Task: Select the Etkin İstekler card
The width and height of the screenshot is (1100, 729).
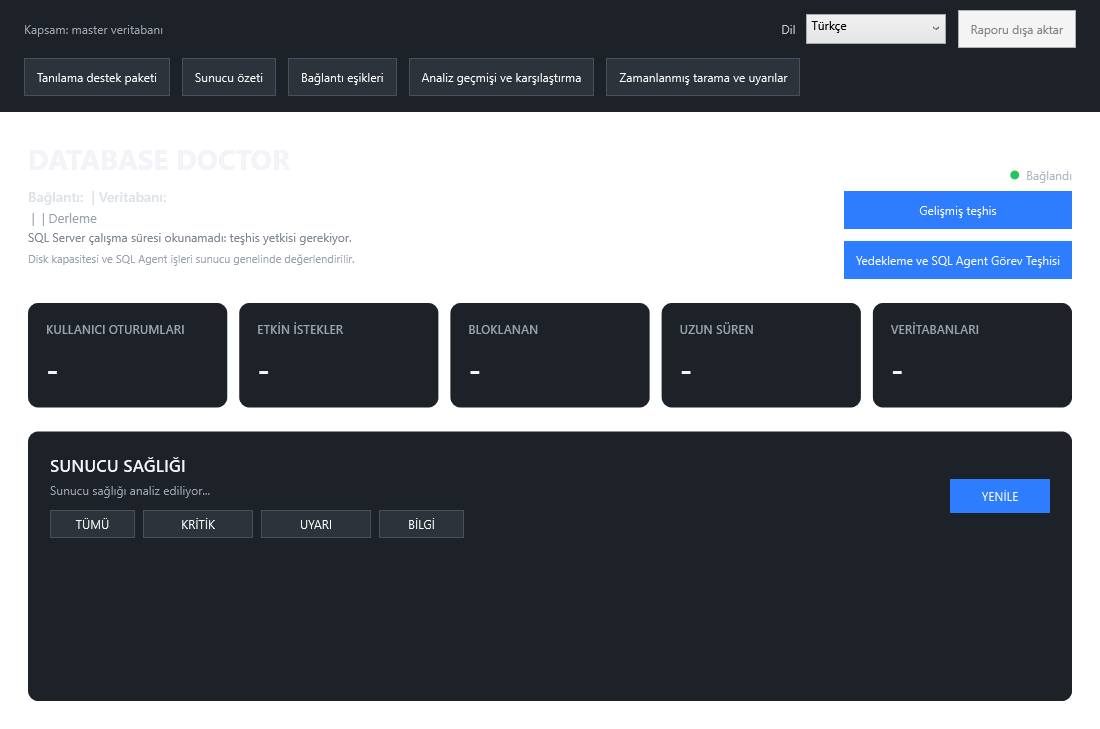Action: (339, 355)
